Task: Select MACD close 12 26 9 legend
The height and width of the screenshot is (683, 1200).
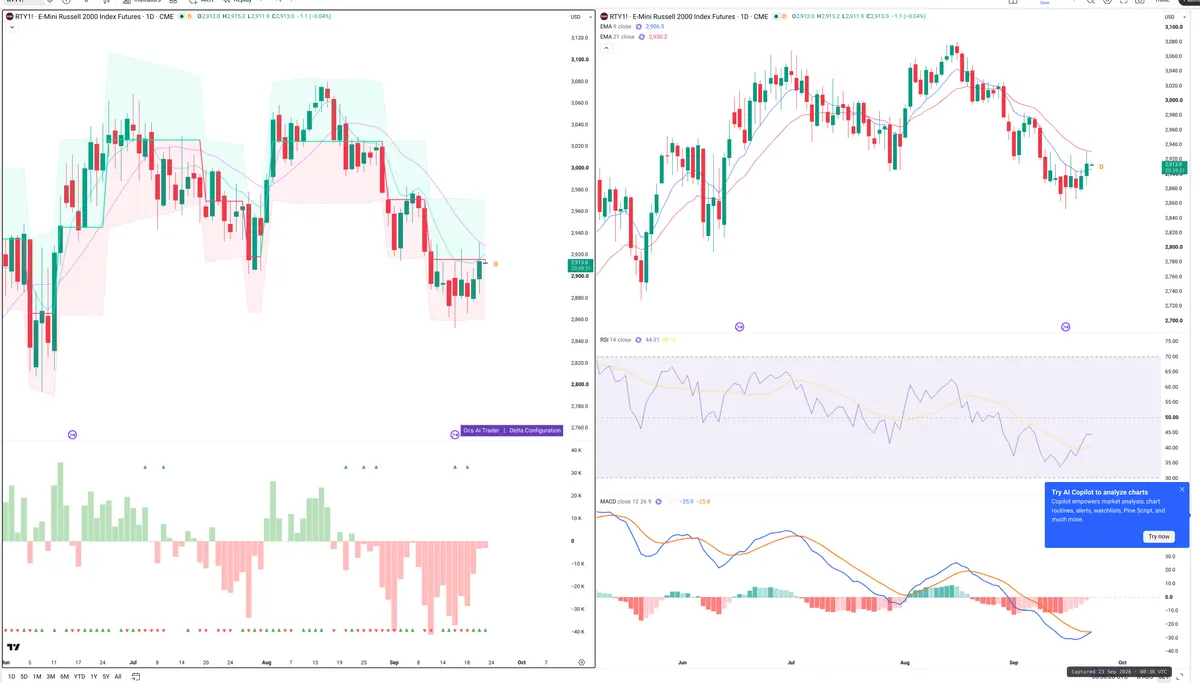Action: tap(625, 501)
